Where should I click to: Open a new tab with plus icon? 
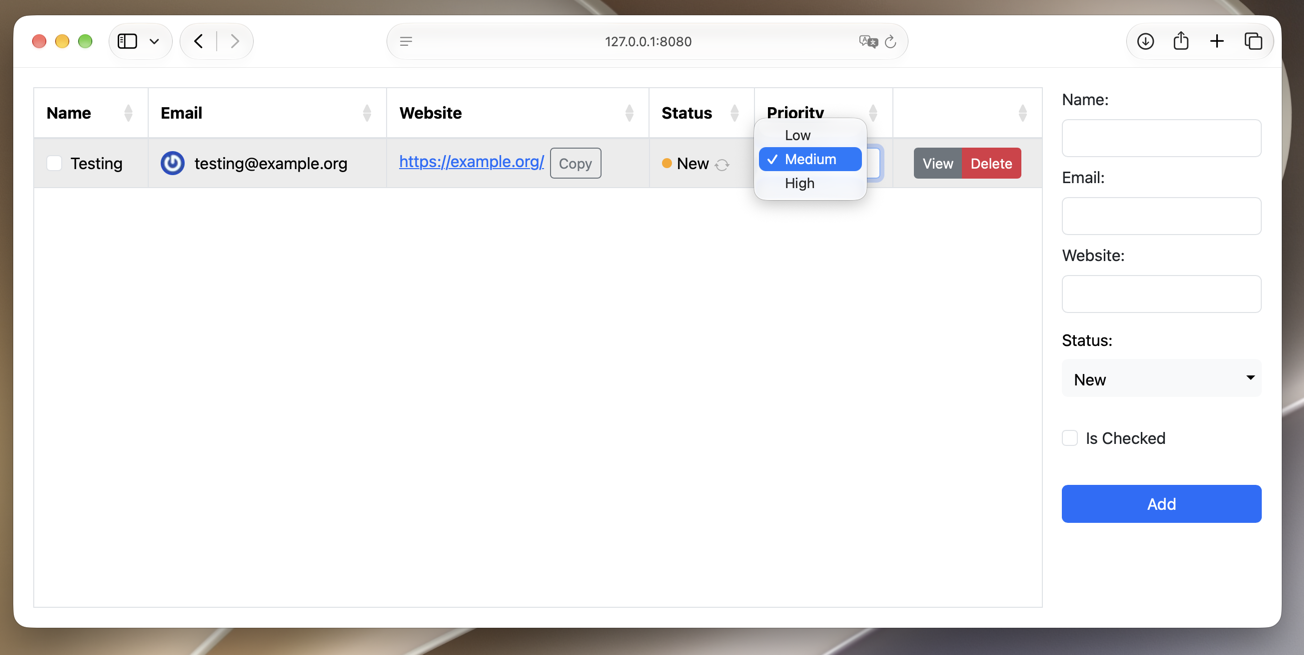click(x=1216, y=41)
